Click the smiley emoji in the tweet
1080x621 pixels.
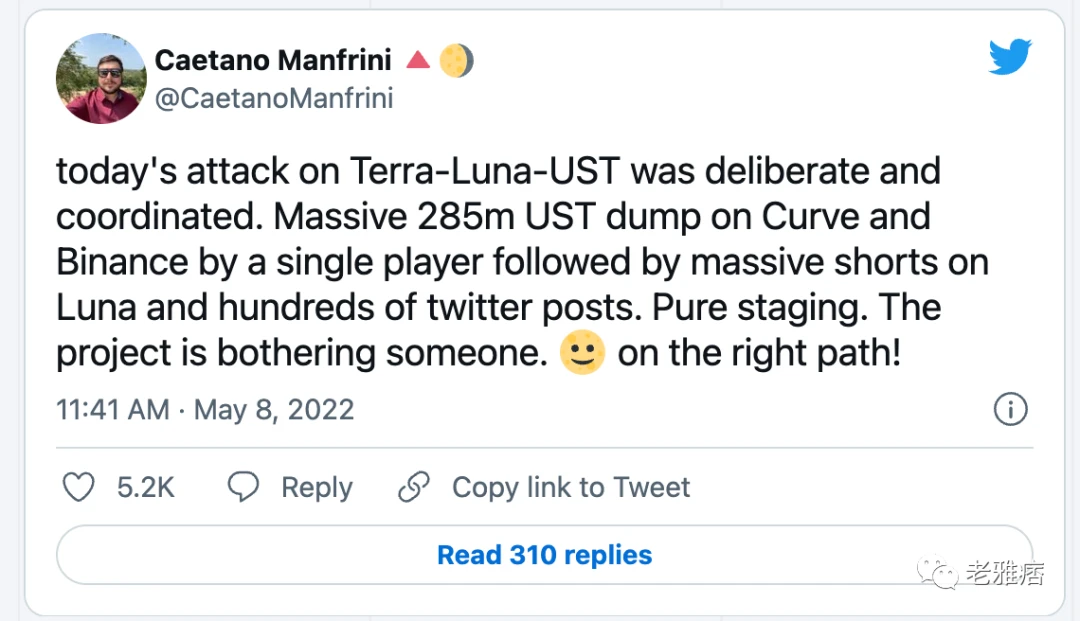(582, 352)
